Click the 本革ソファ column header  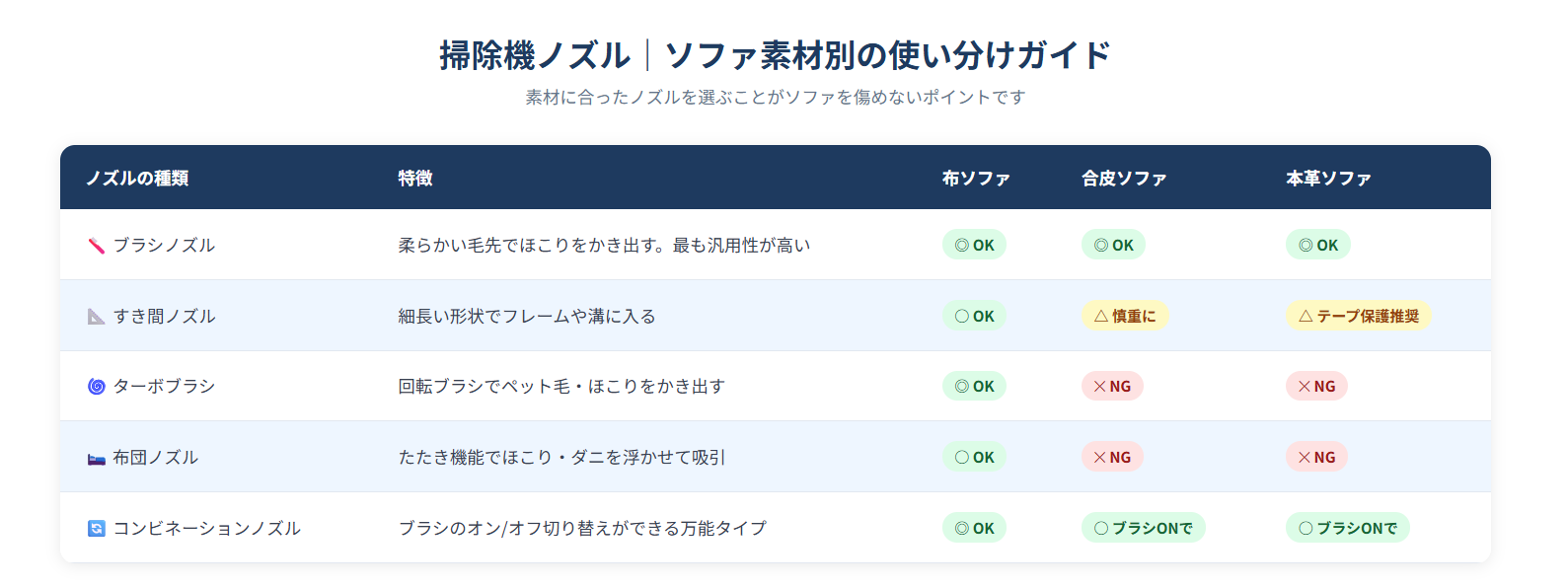point(1328,179)
